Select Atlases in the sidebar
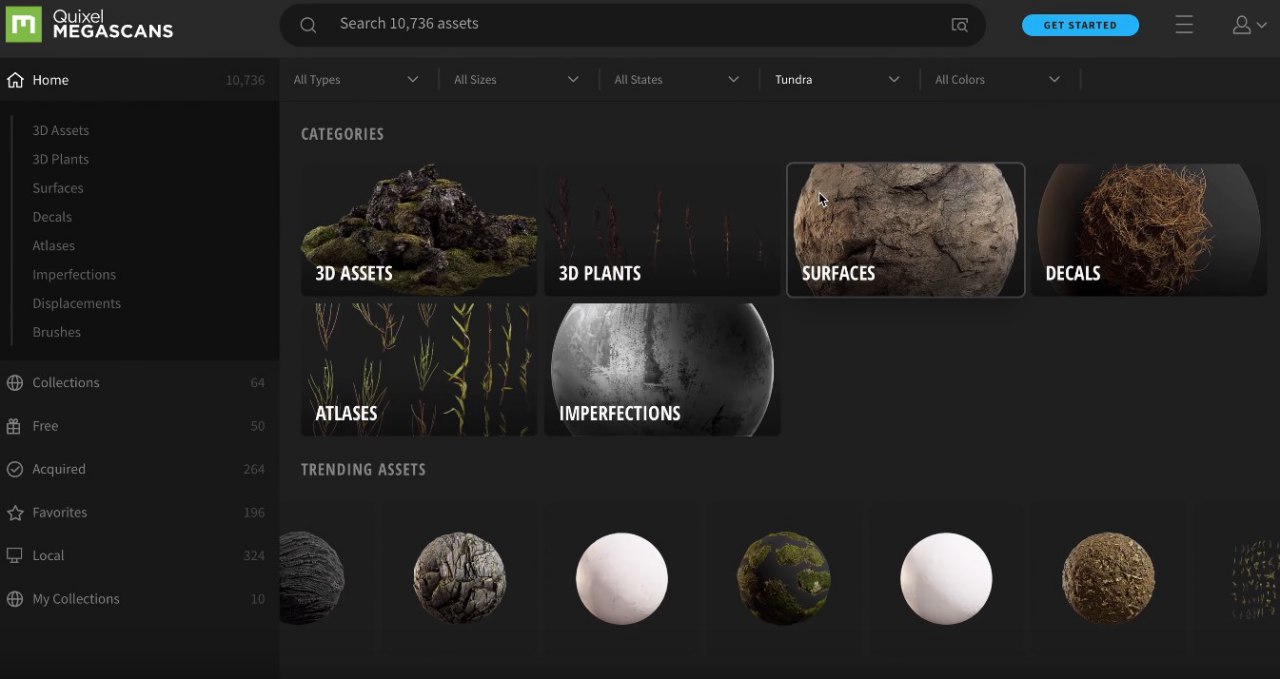This screenshot has width=1280, height=679. (54, 246)
